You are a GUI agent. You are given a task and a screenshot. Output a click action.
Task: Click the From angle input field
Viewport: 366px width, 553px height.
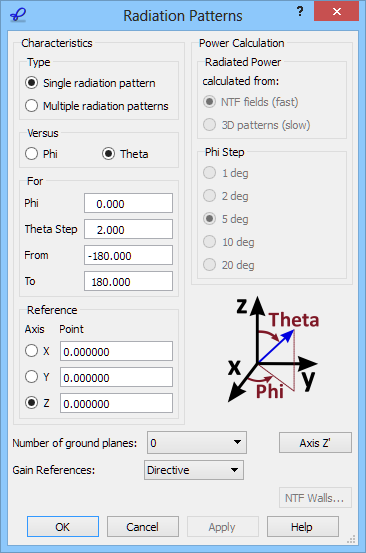click(x=128, y=255)
